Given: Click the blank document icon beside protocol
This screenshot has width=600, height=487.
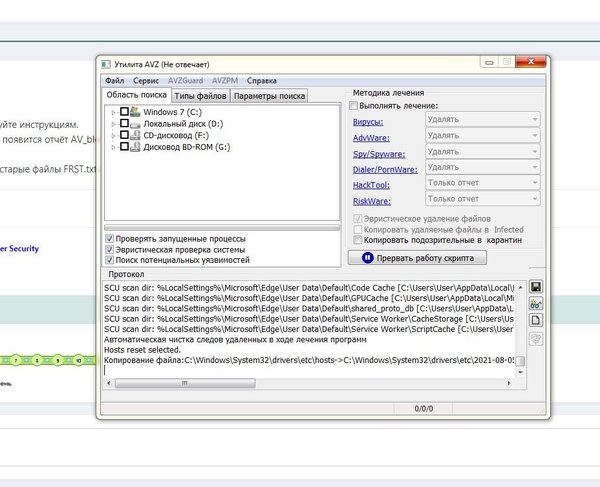Looking at the screenshot, I should coord(535,320).
